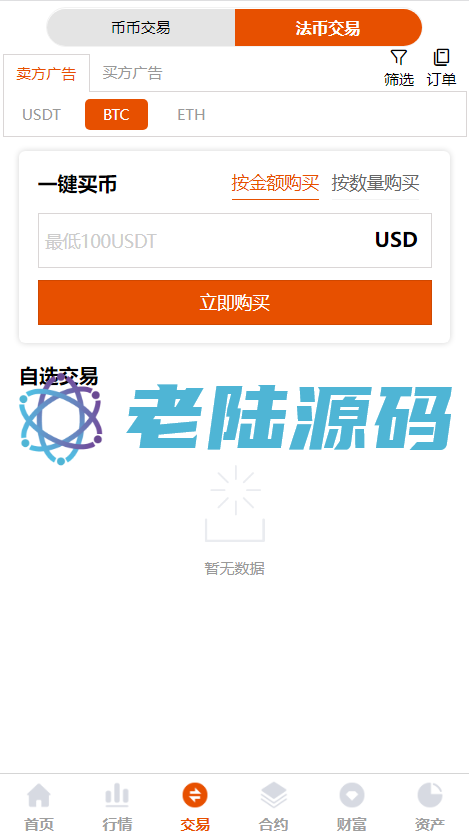Open 行情 market chart icon
Screen dimensions: 469x835
pos(117,796)
